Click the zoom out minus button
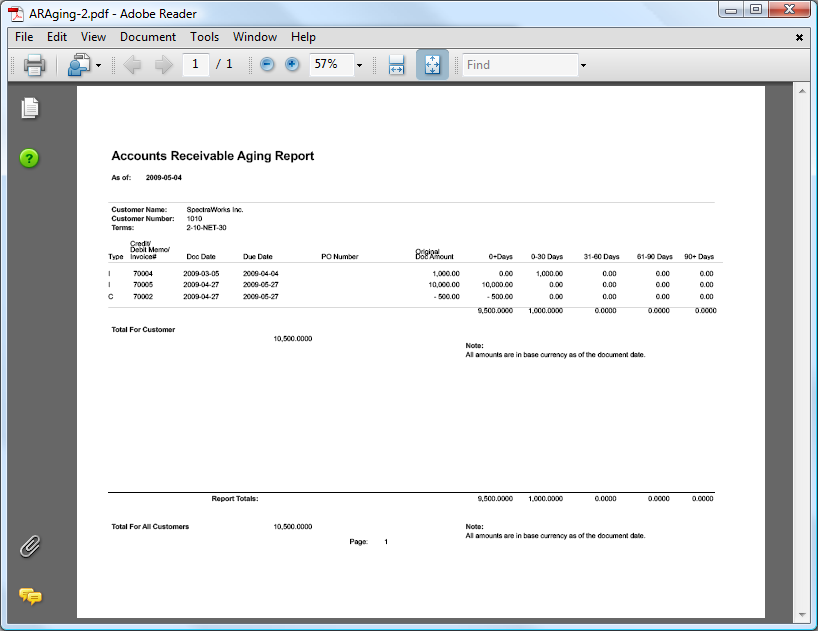 [x=267, y=65]
